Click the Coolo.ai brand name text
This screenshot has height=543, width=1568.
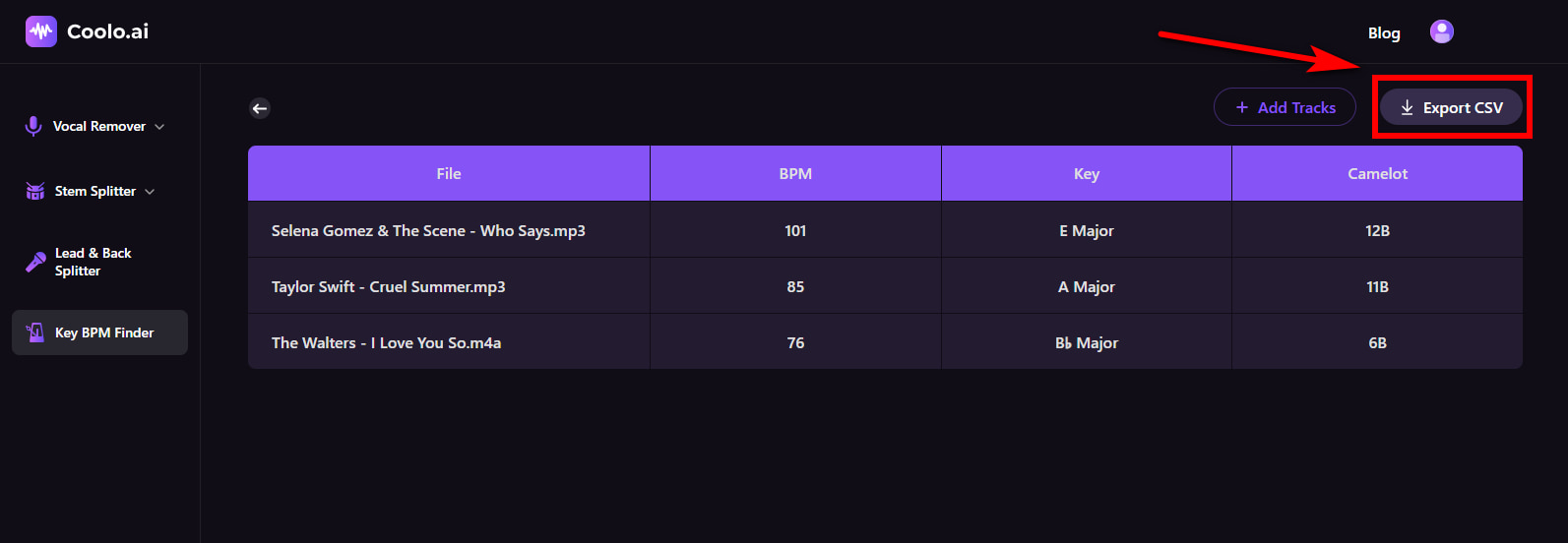[x=107, y=31]
